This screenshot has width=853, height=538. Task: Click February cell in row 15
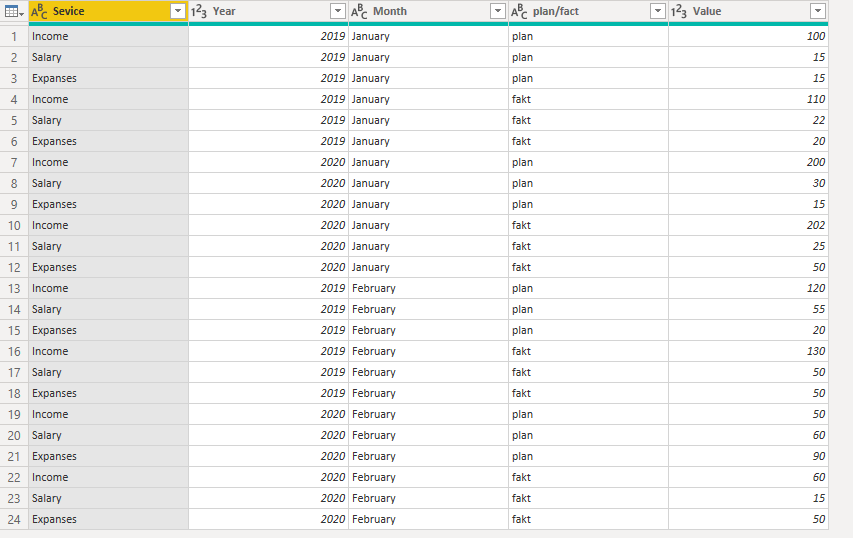[428, 331]
